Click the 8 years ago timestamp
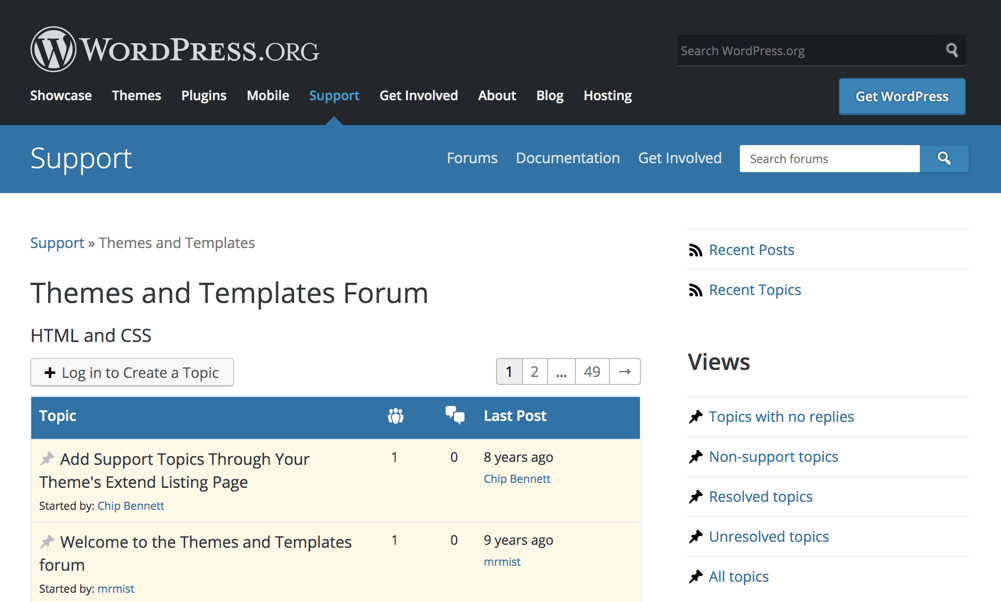The height and width of the screenshot is (602, 1001). coord(518,458)
